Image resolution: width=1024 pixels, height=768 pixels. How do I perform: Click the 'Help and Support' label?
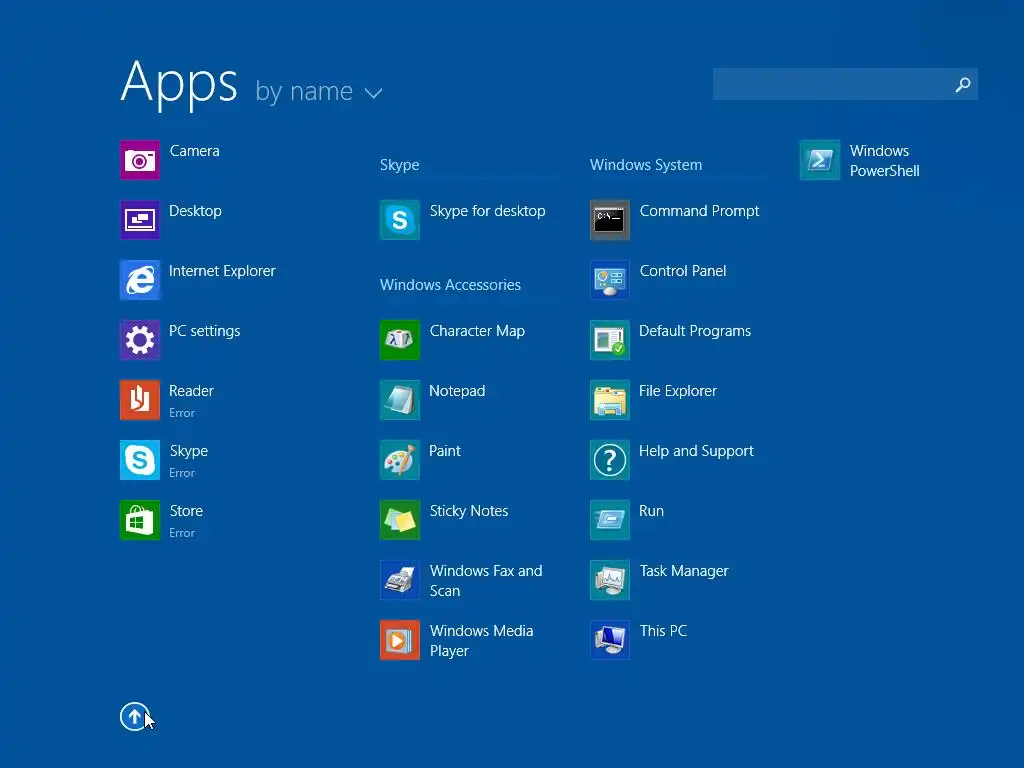(696, 451)
